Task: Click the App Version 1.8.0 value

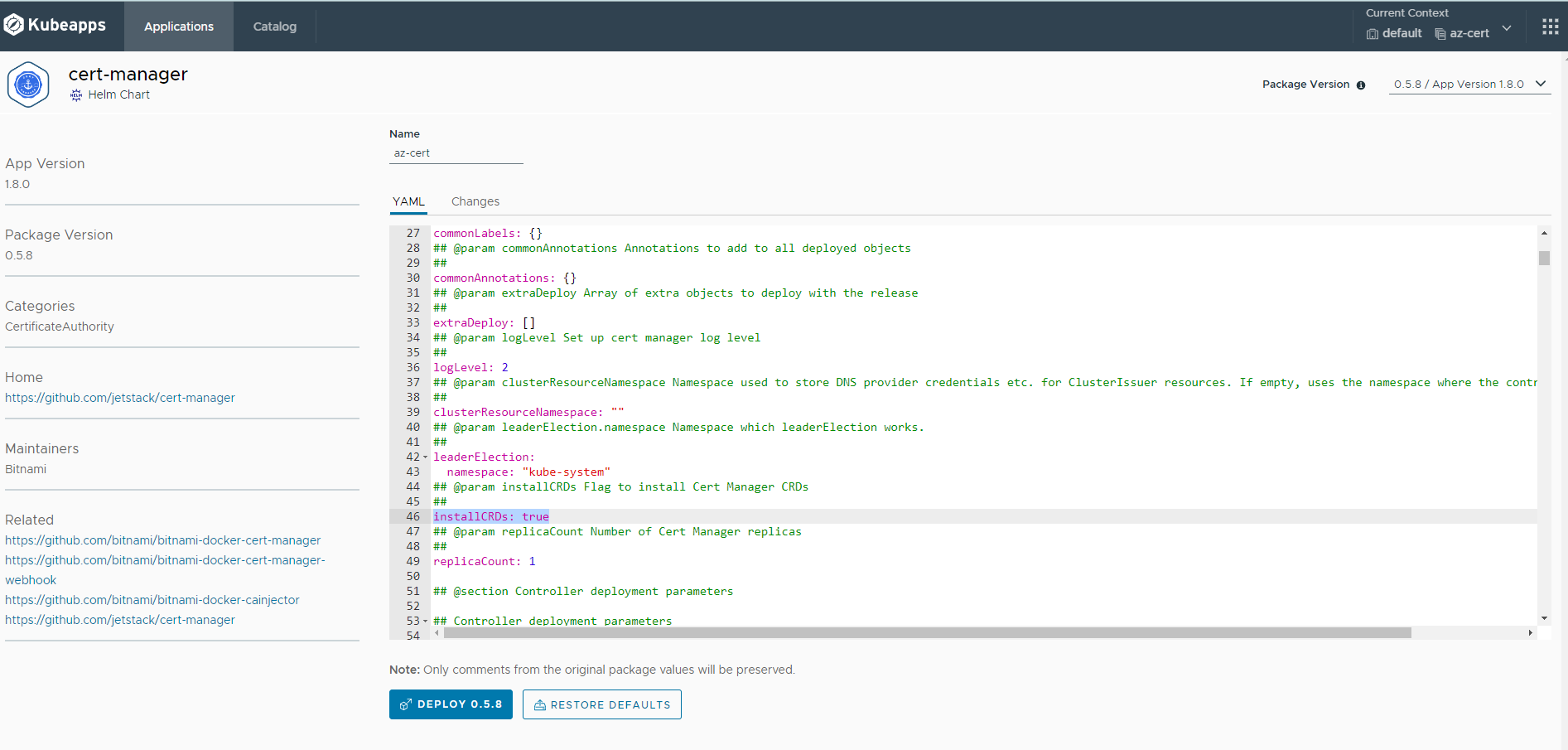Action: coord(17,184)
